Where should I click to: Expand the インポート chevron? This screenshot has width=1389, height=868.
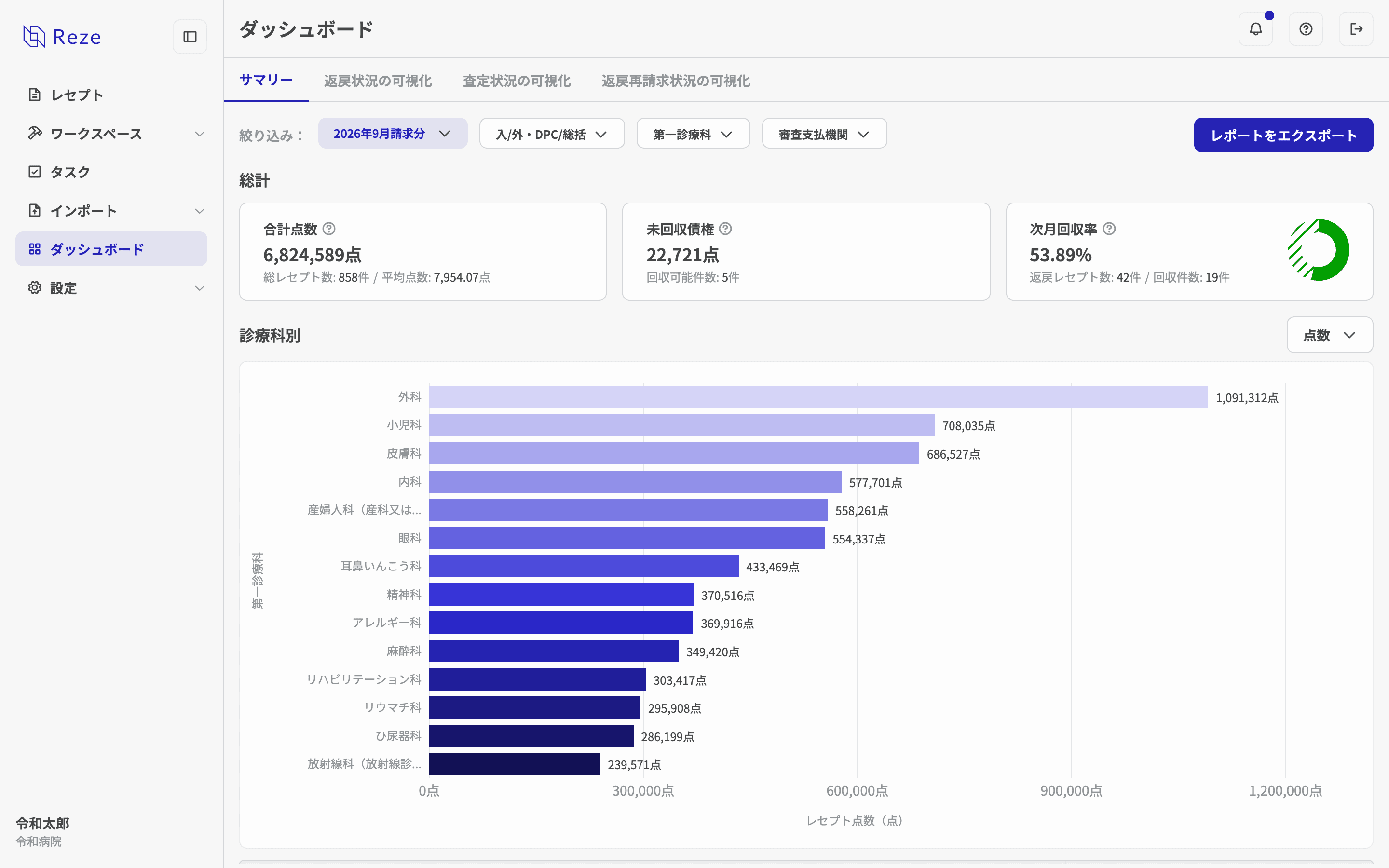point(199,211)
